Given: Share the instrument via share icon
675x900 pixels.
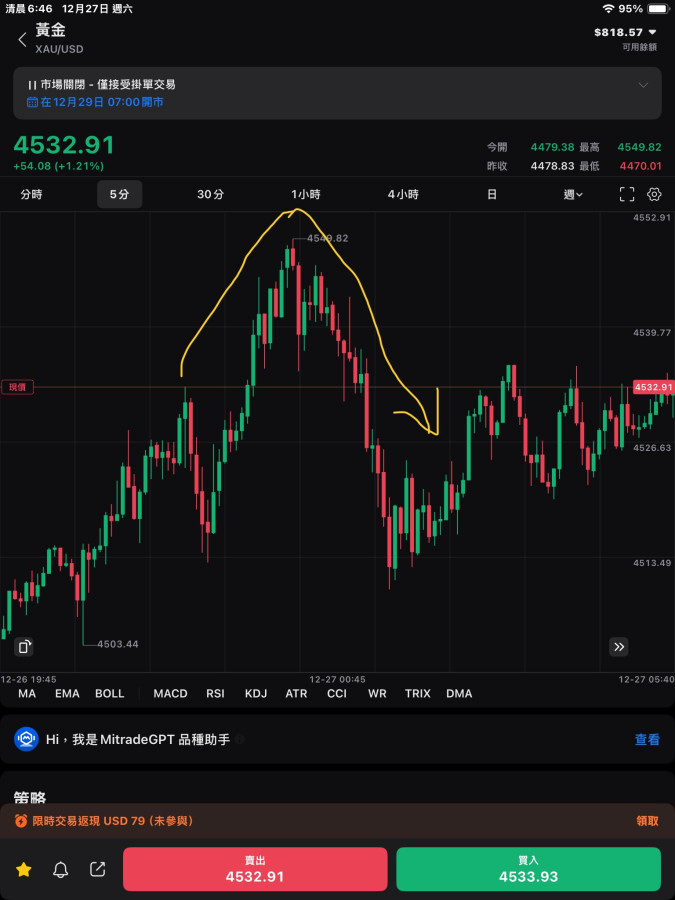Looking at the screenshot, I should pyautogui.click(x=98, y=870).
